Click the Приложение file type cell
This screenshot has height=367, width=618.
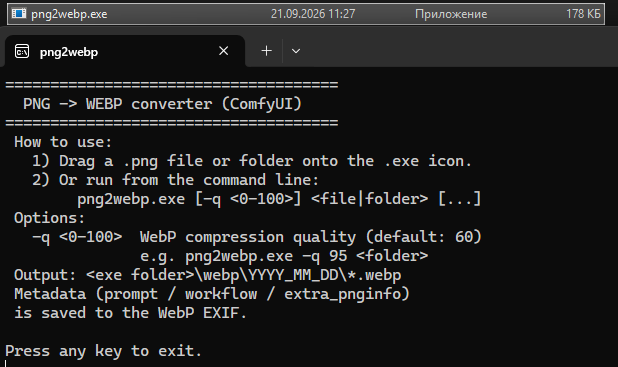(x=451, y=14)
